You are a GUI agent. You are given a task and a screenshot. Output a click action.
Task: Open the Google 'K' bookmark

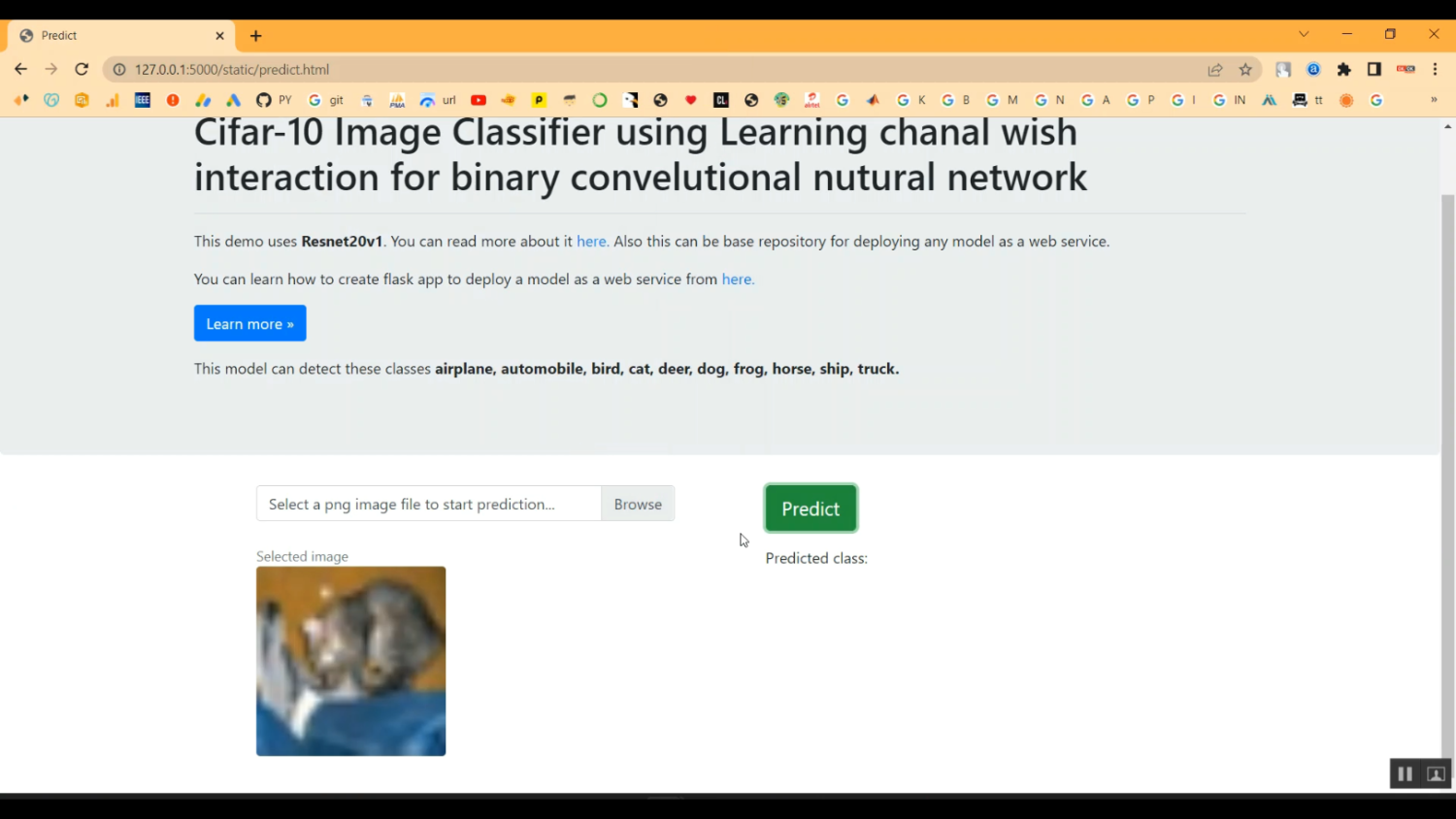pyautogui.click(x=911, y=100)
